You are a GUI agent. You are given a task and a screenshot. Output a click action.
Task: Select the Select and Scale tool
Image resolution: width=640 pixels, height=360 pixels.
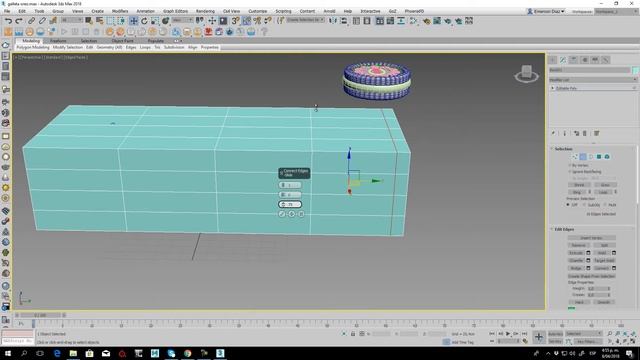click(155, 21)
